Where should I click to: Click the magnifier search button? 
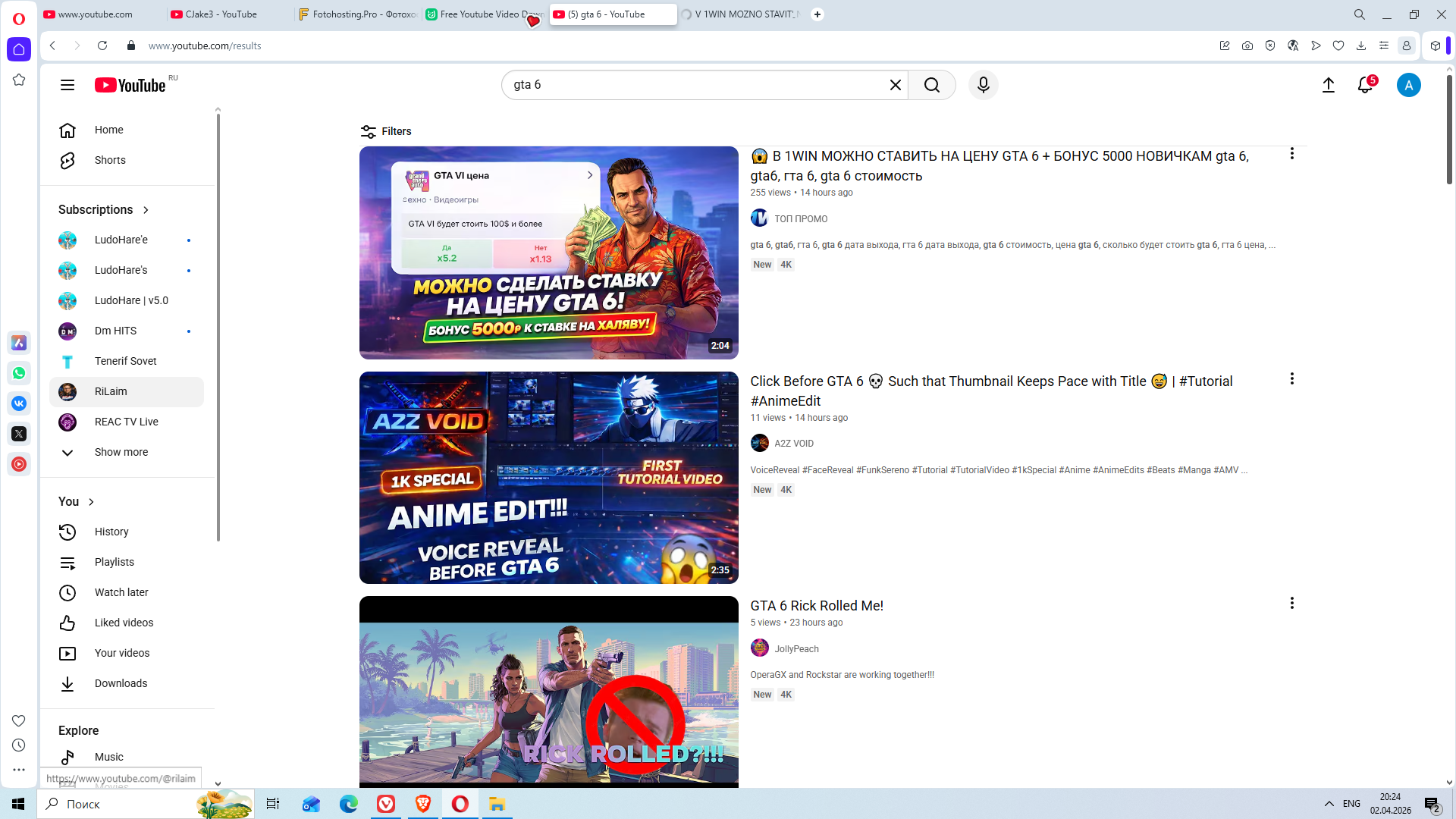pyautogui.click(x=932, y=85)
